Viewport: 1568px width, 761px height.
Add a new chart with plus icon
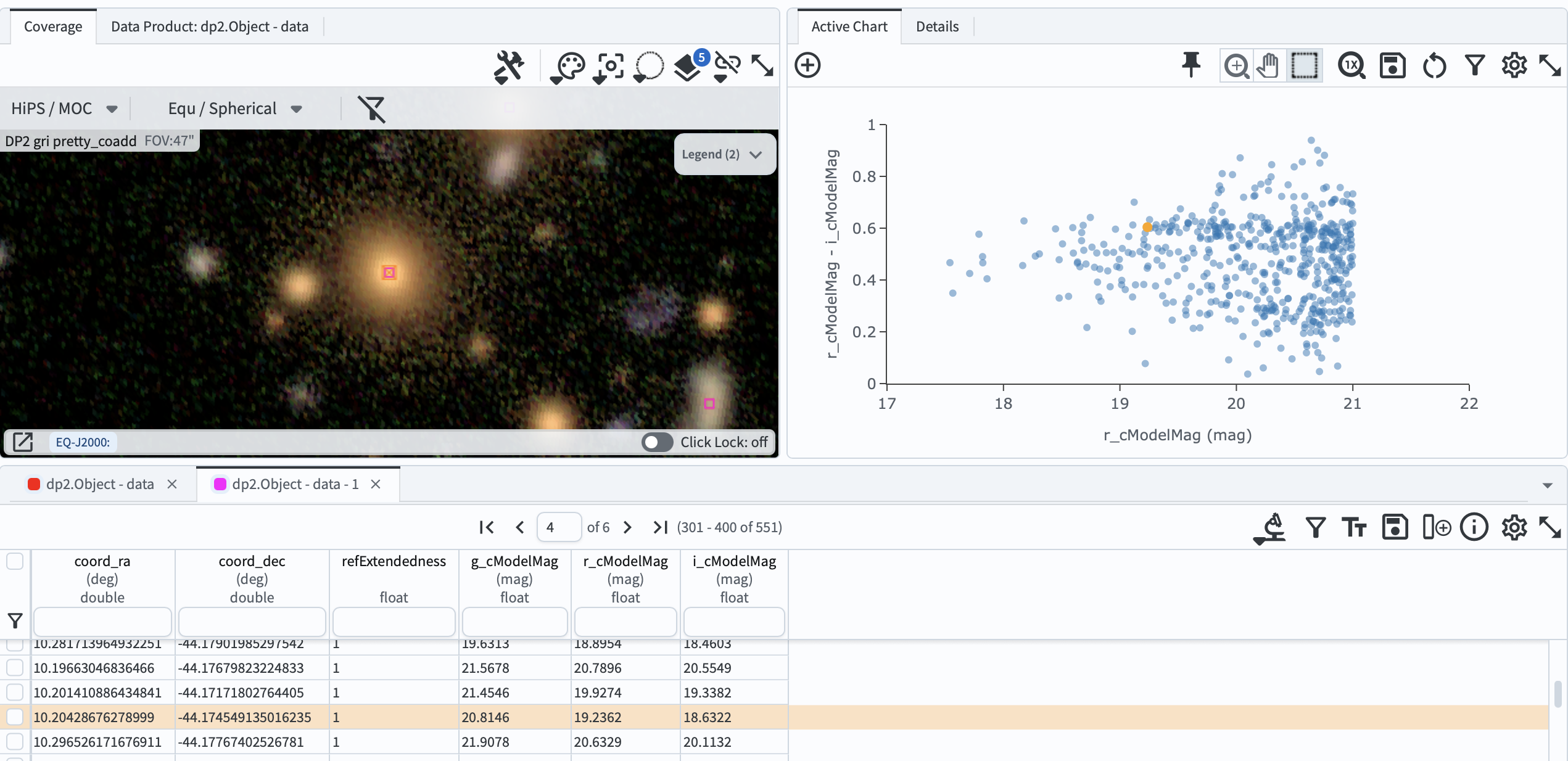[807, 65]
